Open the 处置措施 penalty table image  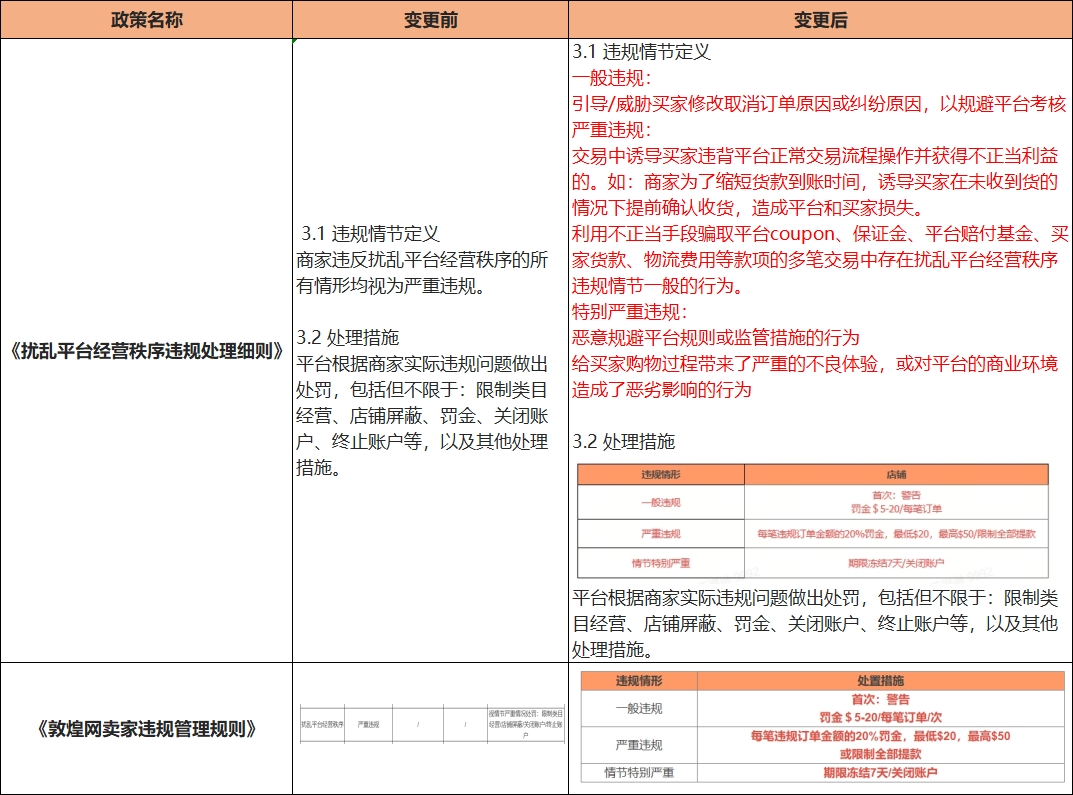[x=822, y=727]
